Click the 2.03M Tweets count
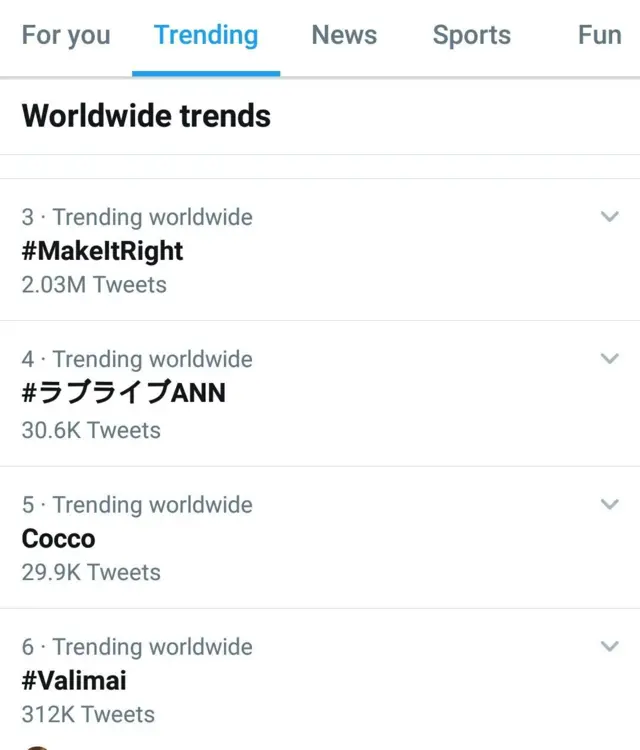Viewport: 640px width, 750px height. coord(94,284)
